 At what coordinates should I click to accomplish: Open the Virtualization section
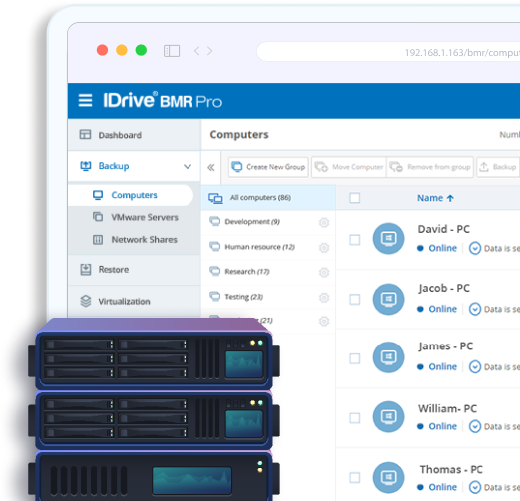pos(134,301)
